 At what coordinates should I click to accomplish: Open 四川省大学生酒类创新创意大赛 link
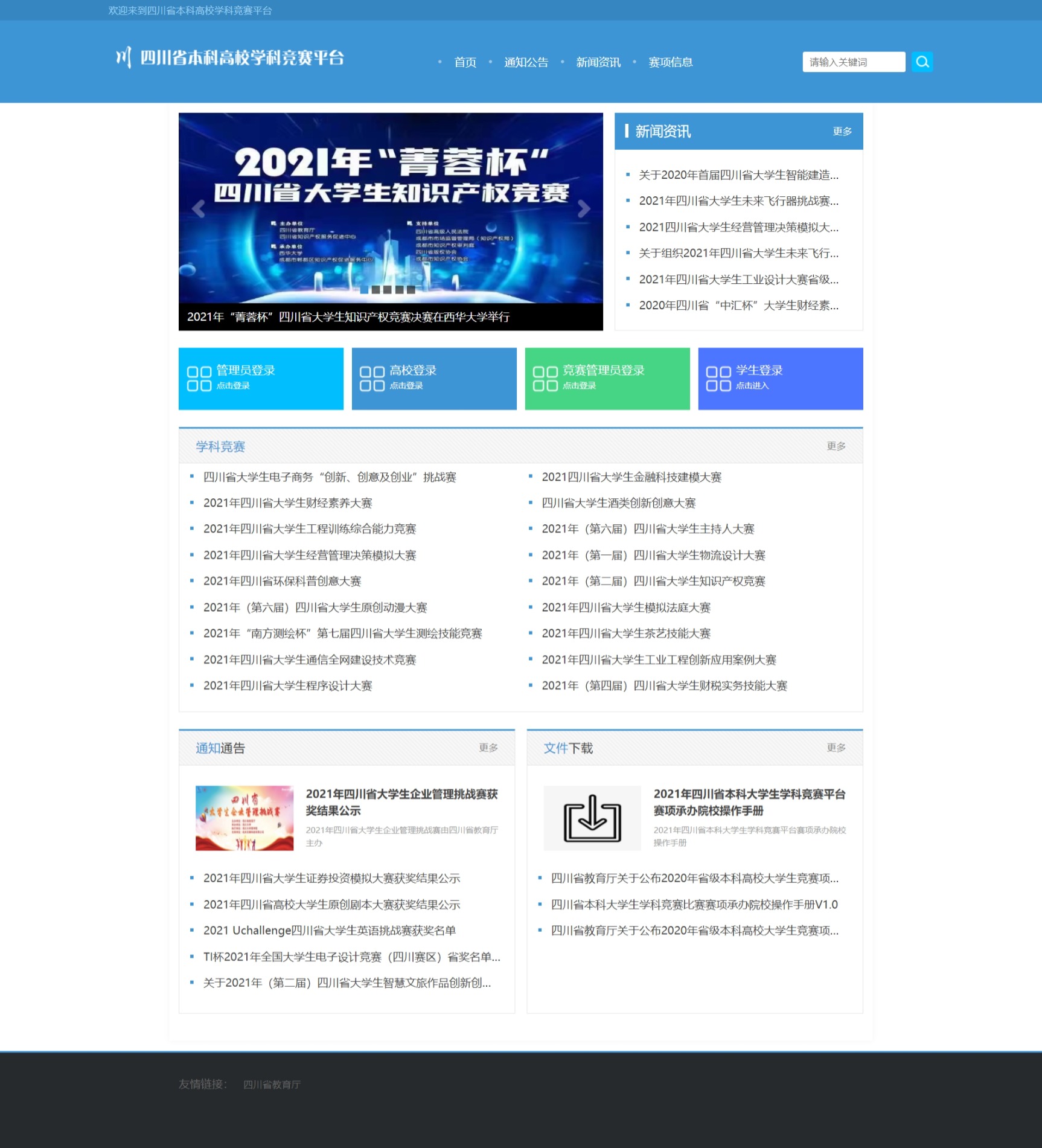[x=619, y=503]
